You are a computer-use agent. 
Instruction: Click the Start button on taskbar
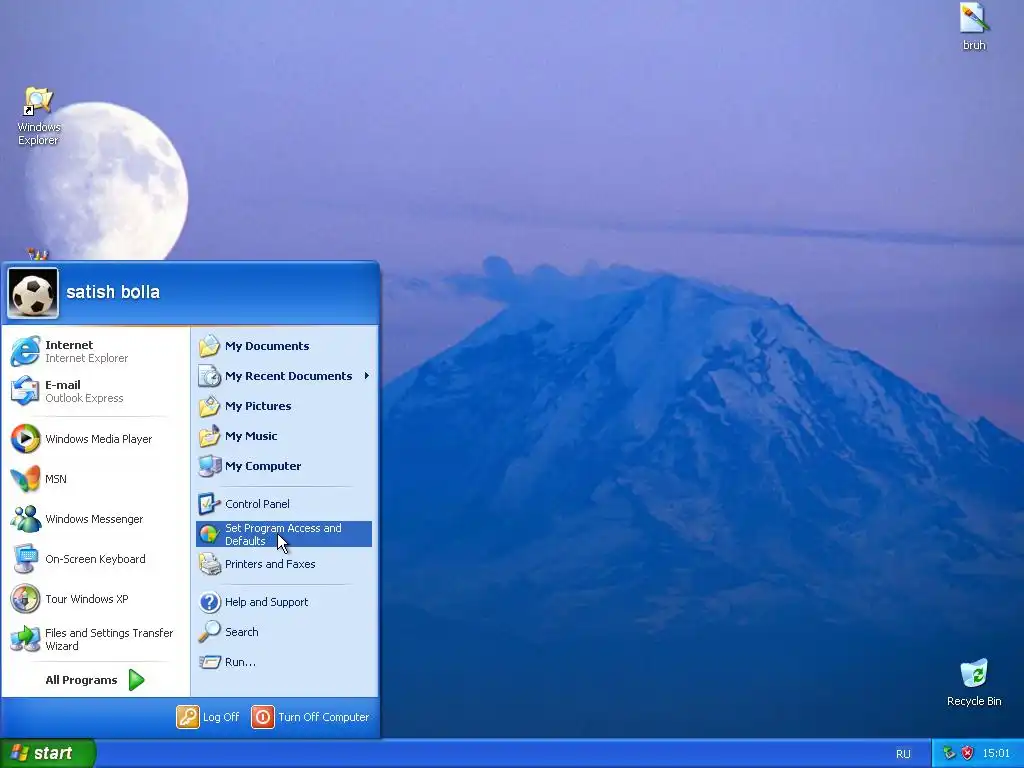[x=48, y=753]
